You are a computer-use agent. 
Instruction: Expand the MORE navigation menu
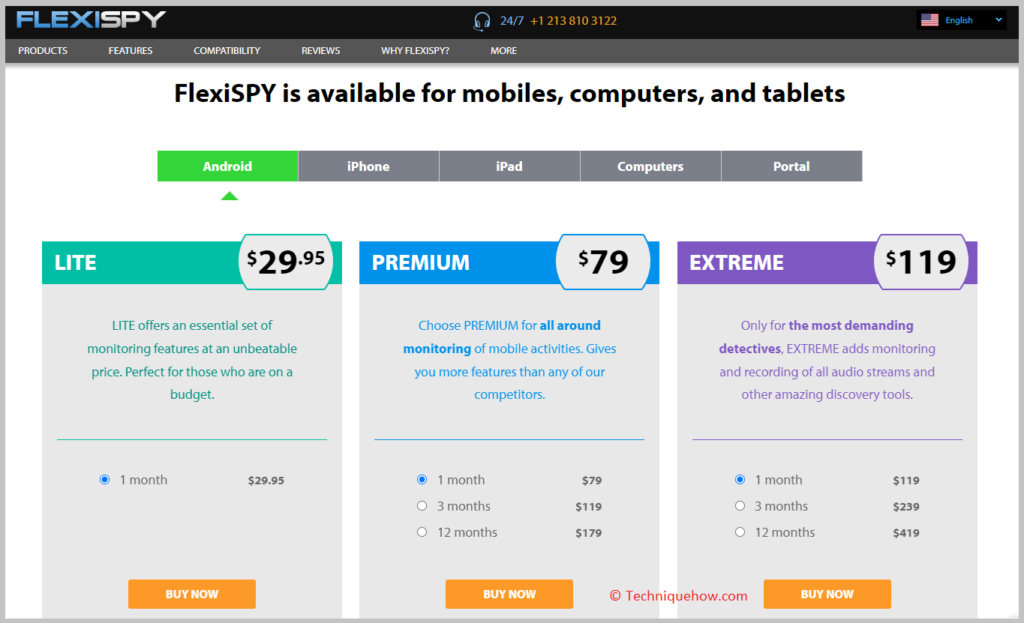click(x=504, y=50)
